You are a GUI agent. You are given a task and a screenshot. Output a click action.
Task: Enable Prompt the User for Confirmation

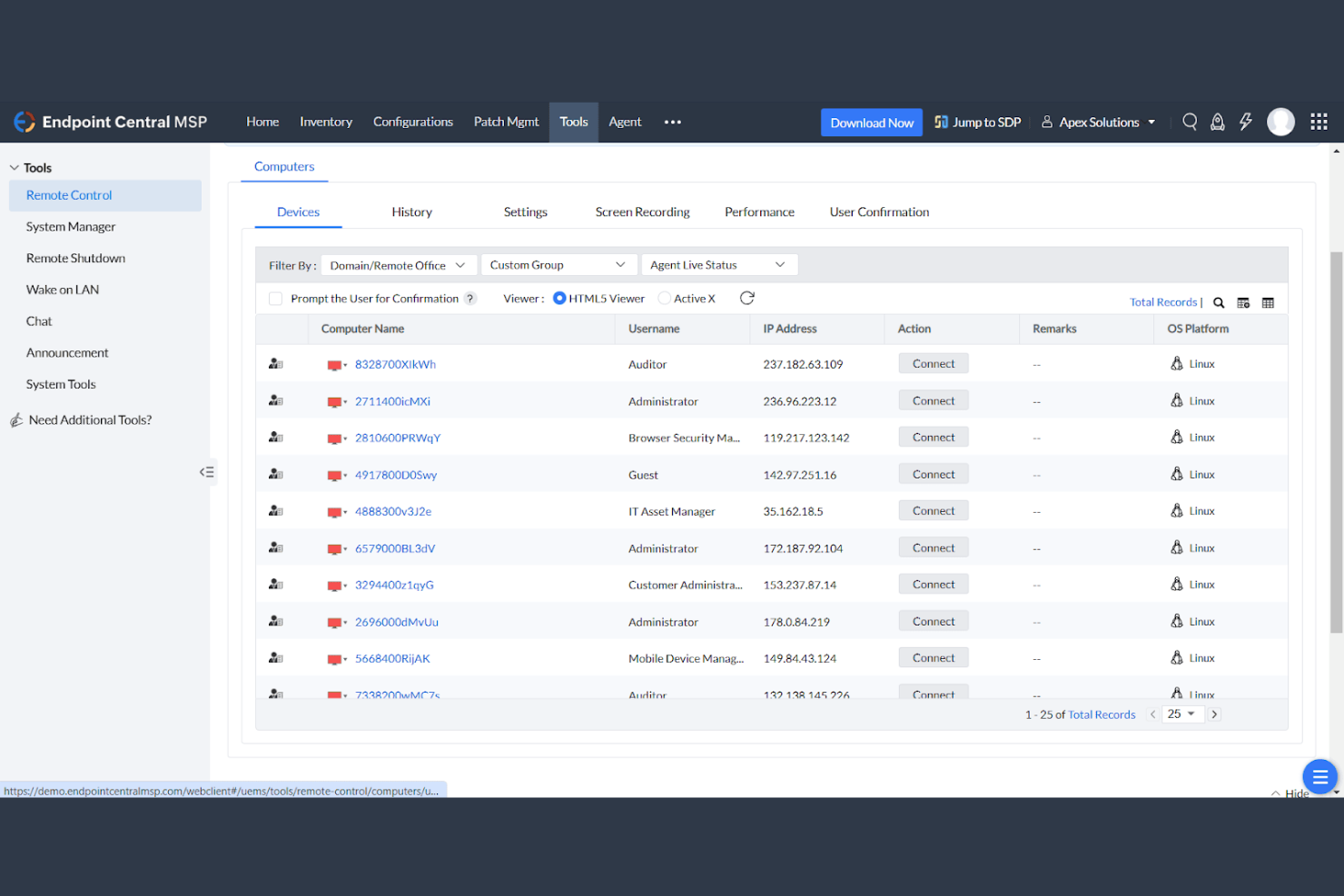tap(275, 298)
